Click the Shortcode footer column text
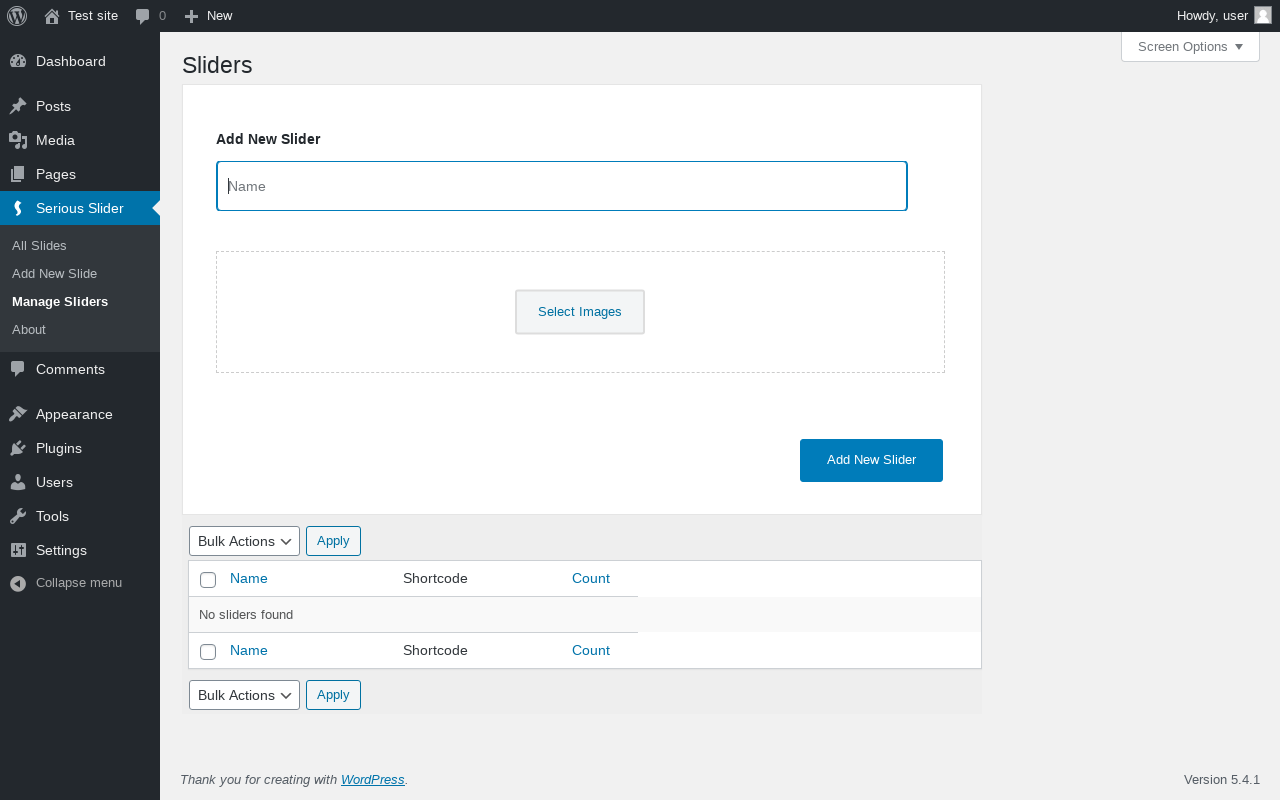The width and height of the screenshot is (1280, 800). pyautogui.click(x=435, y=650)
